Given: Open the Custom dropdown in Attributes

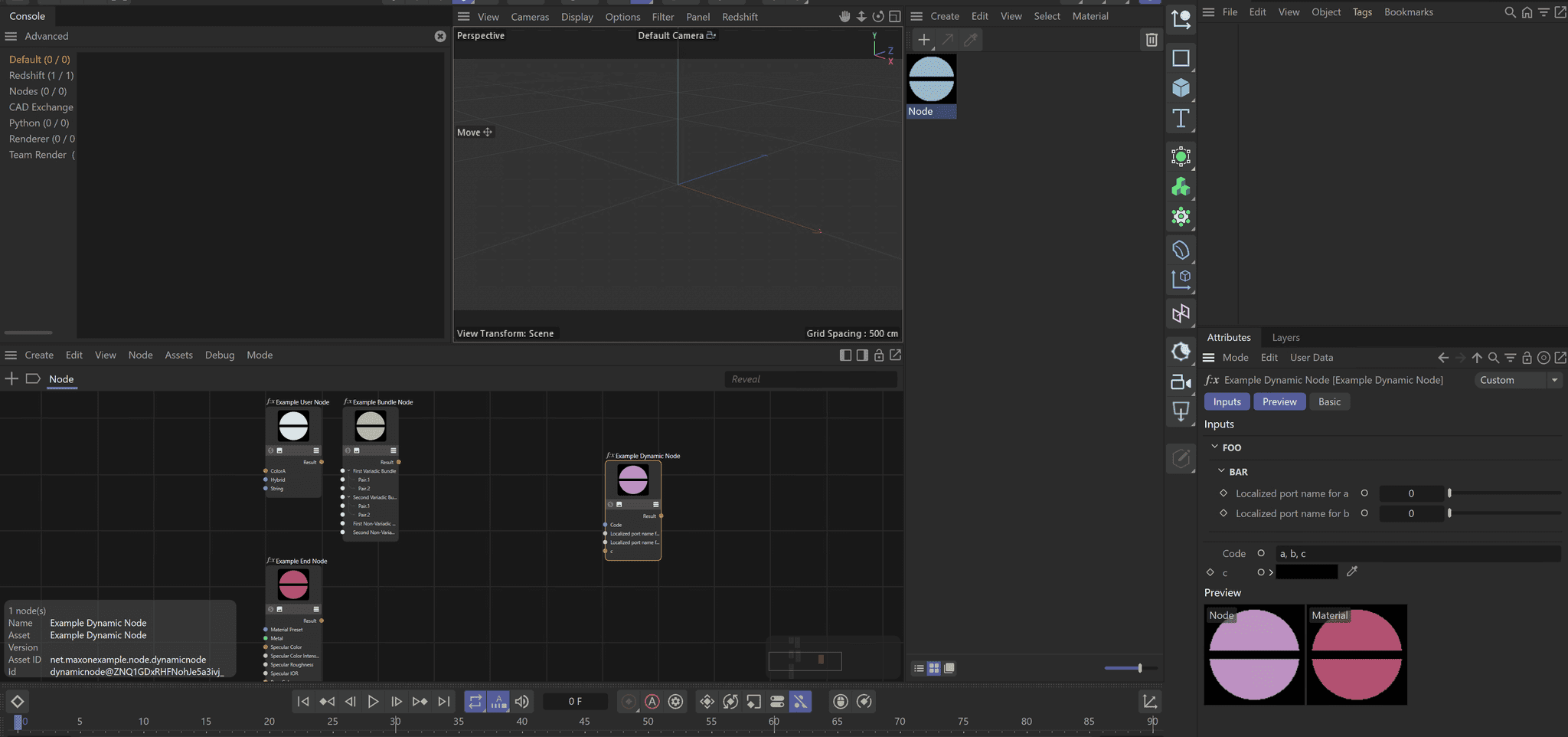Looking at the screenshot, I should (1519, 380).
